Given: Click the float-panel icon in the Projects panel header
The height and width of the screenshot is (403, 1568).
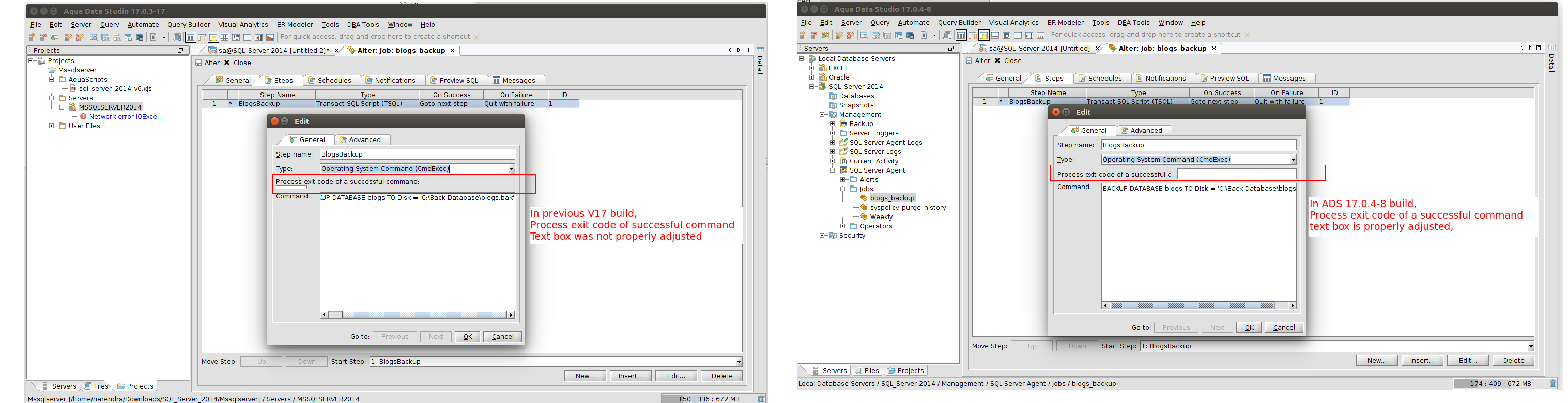Looking at the screenshot, I should (180, 51).
